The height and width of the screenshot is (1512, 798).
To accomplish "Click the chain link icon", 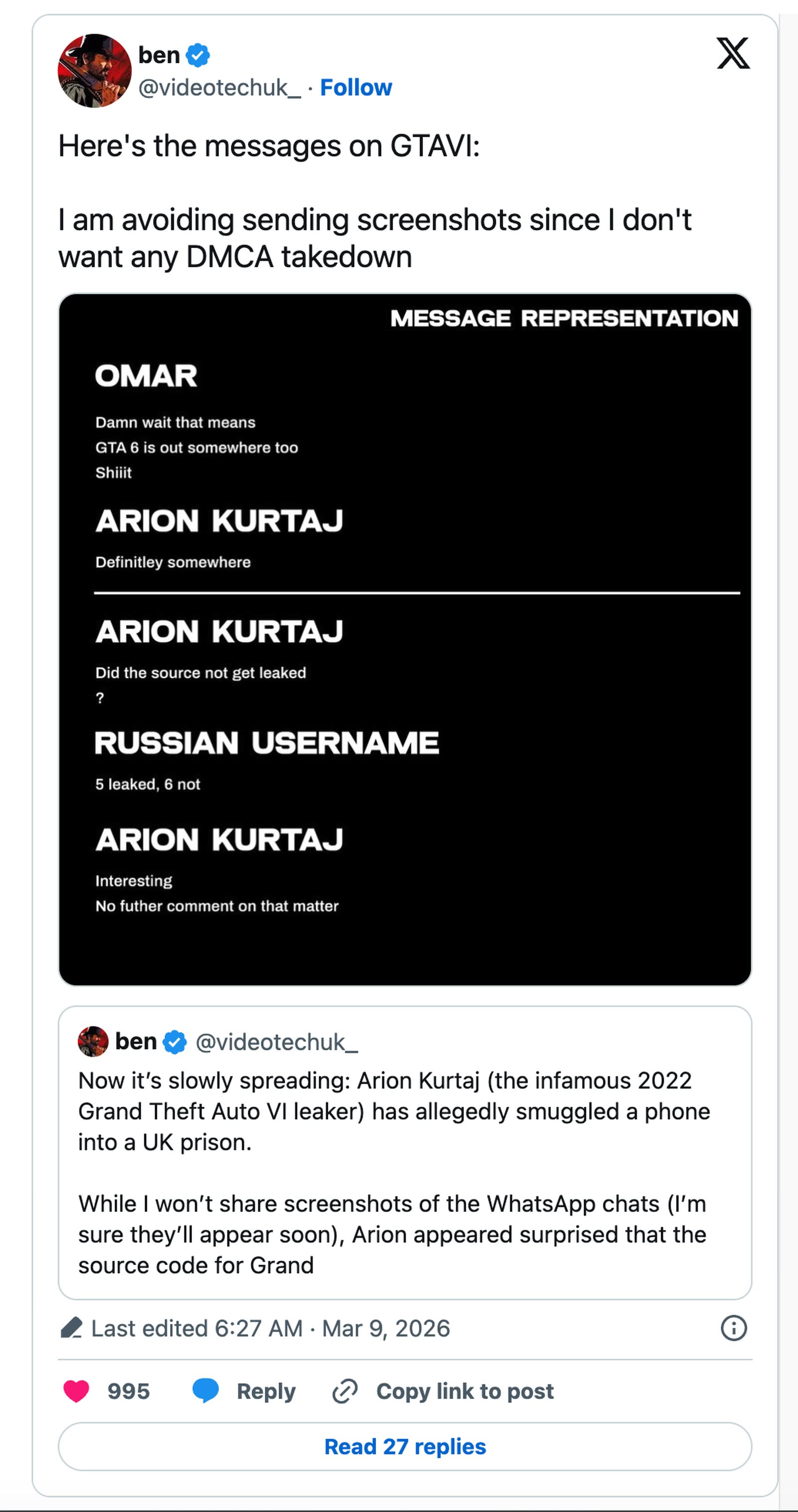I will [x=345, y=1391].
